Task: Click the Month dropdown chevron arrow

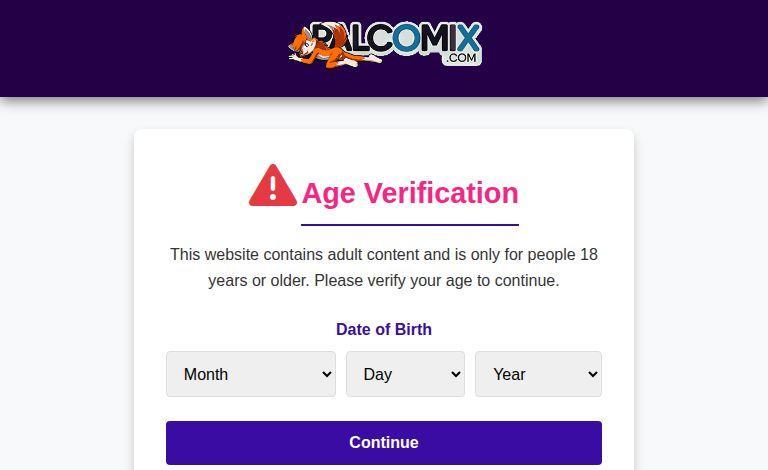Action: pos(327,374)
